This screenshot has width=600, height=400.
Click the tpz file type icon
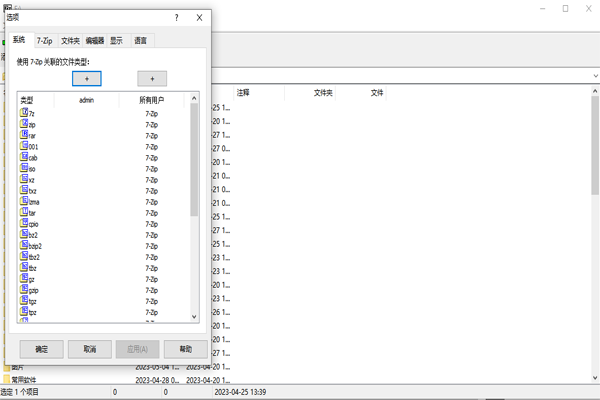(x=24, y=311)
